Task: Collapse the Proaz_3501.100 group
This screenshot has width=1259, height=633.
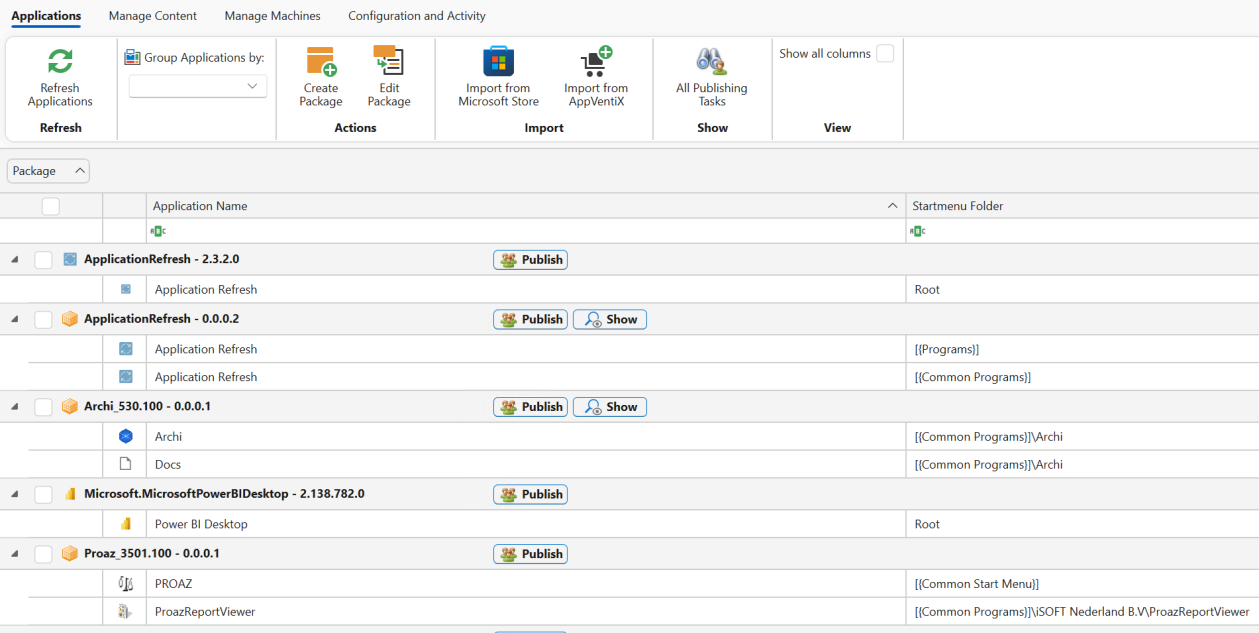Action: pos(15,554)
